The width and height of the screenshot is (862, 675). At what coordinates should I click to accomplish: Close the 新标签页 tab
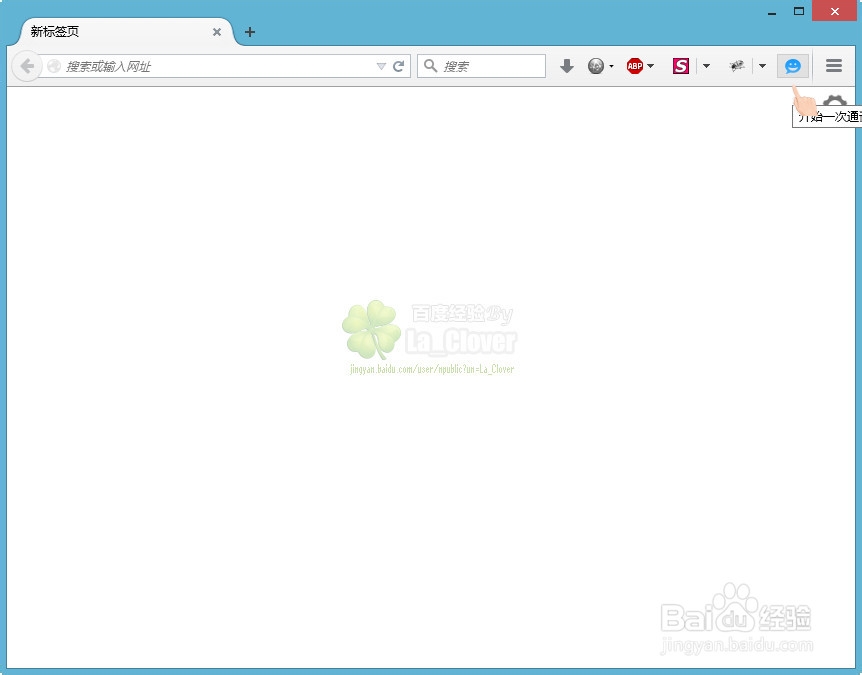point(217,32)
